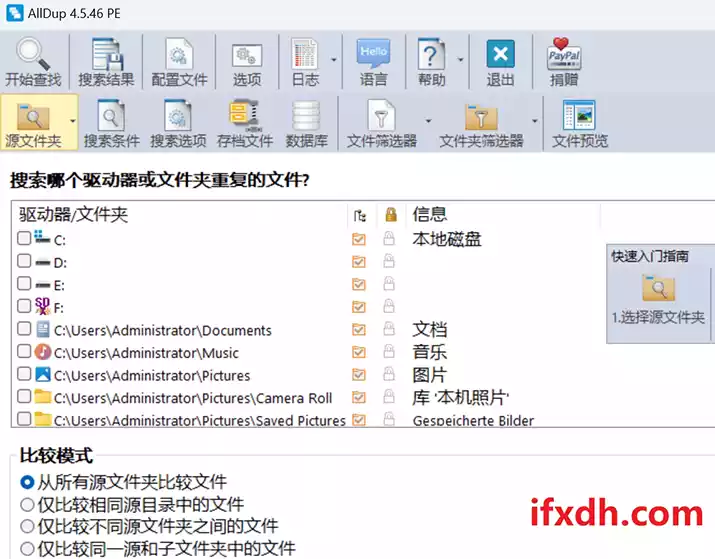This screenshot has width=715, height=559.
Task: Open 搜索结果 toolbar icon
Action: [x=106, y=55]
